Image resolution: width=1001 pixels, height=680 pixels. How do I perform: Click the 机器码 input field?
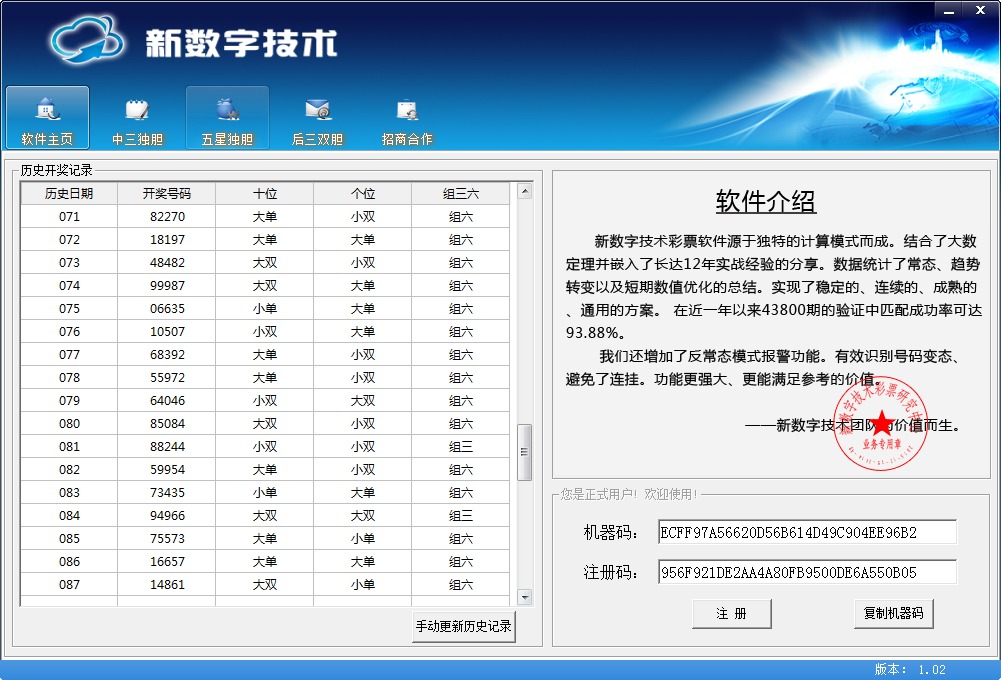[x=807, y=533]
